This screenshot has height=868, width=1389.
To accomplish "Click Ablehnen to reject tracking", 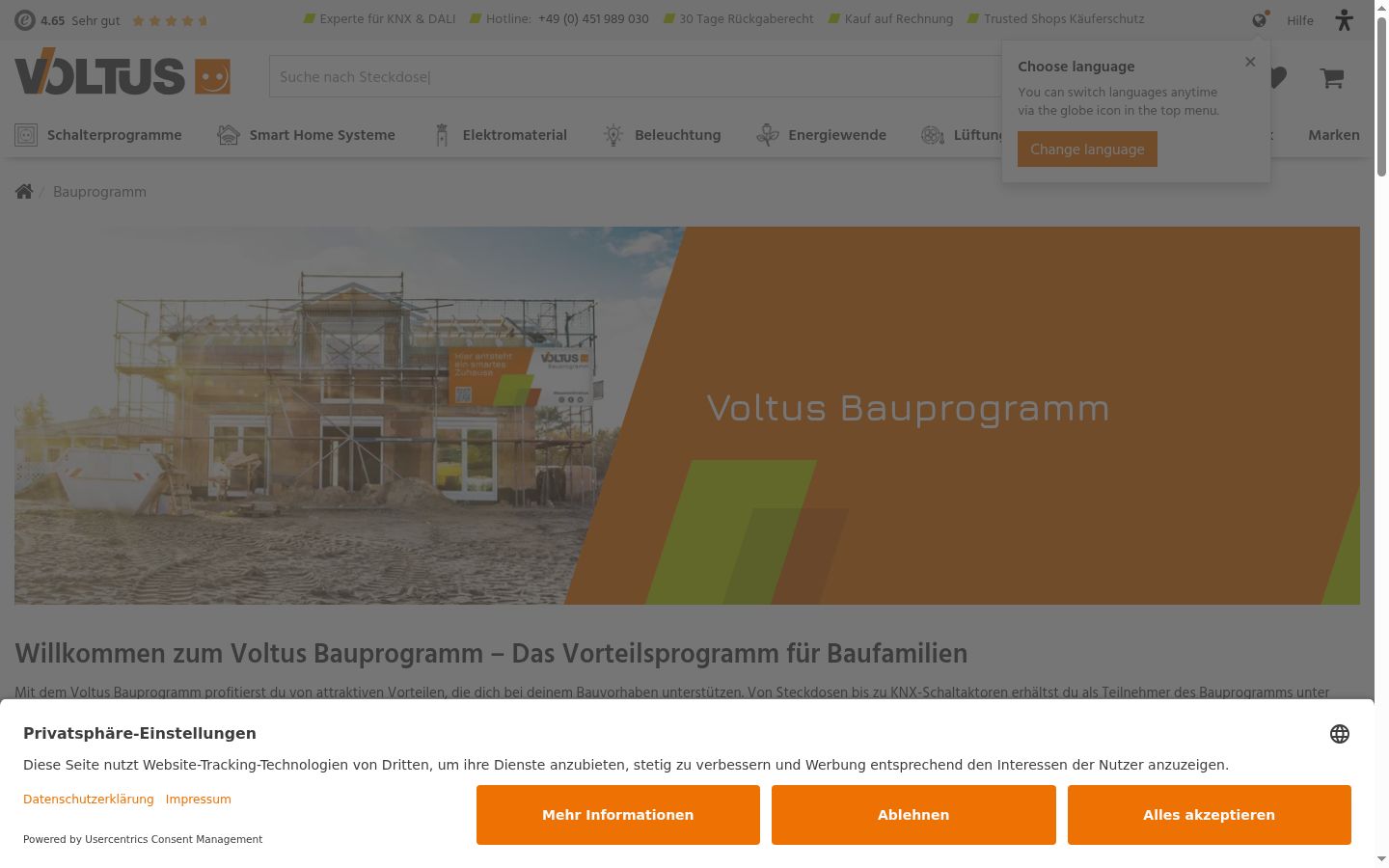I will tap(913, 815).
